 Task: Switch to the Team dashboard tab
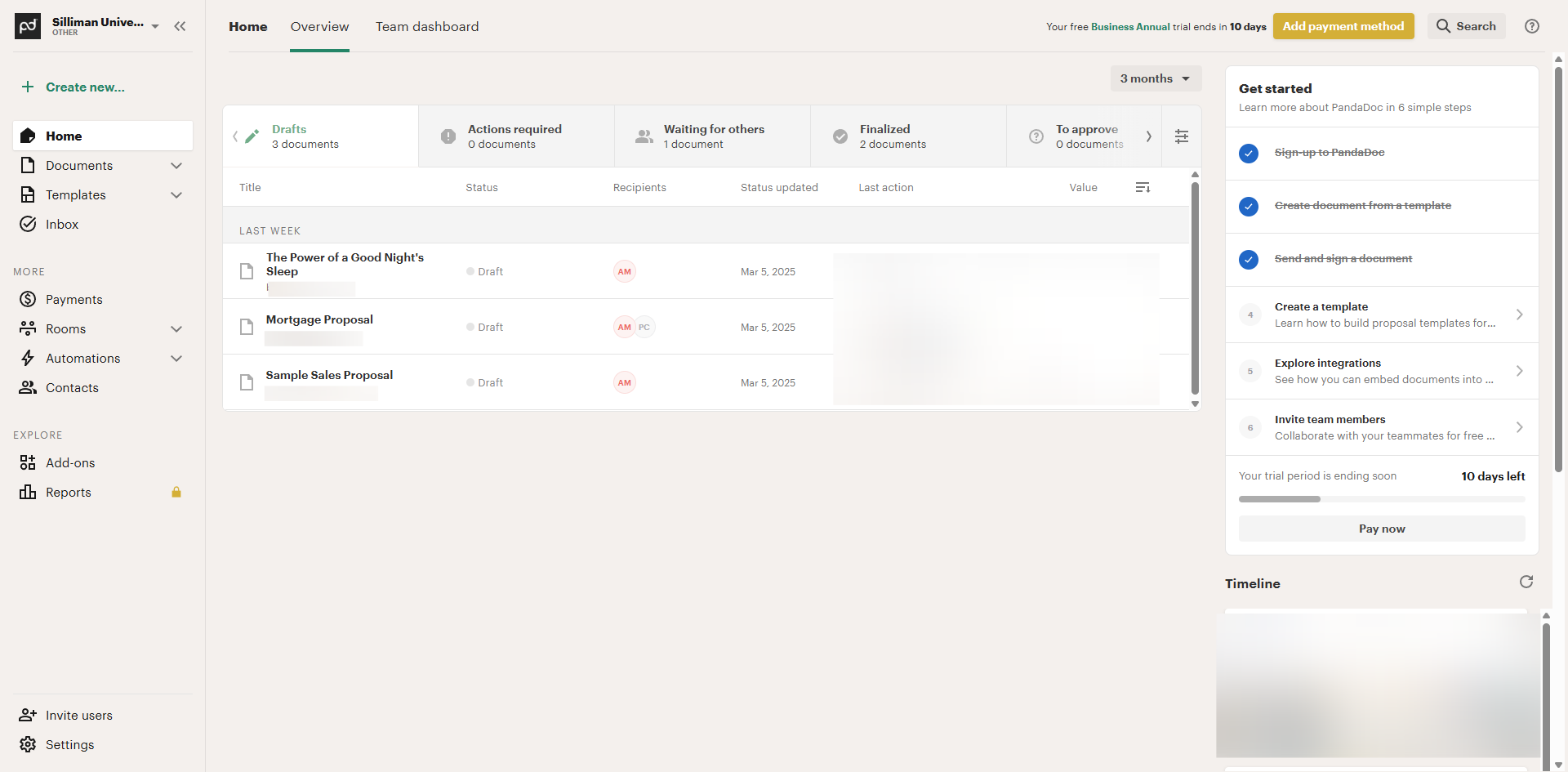(x=427, y=27)
